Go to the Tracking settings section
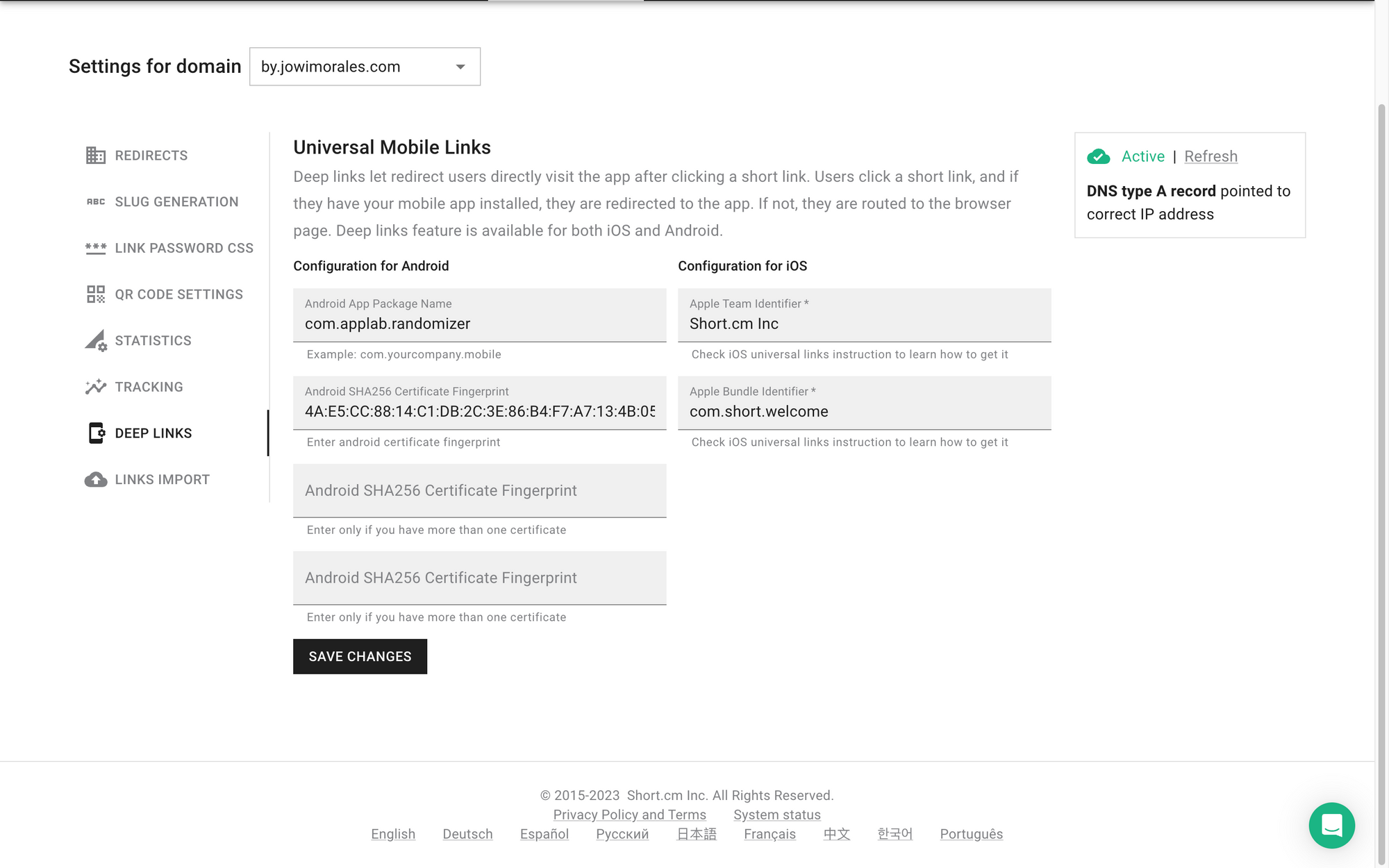Image resolution: width=1389 pixels, height=868 pixels. click(x=149, y=387)
